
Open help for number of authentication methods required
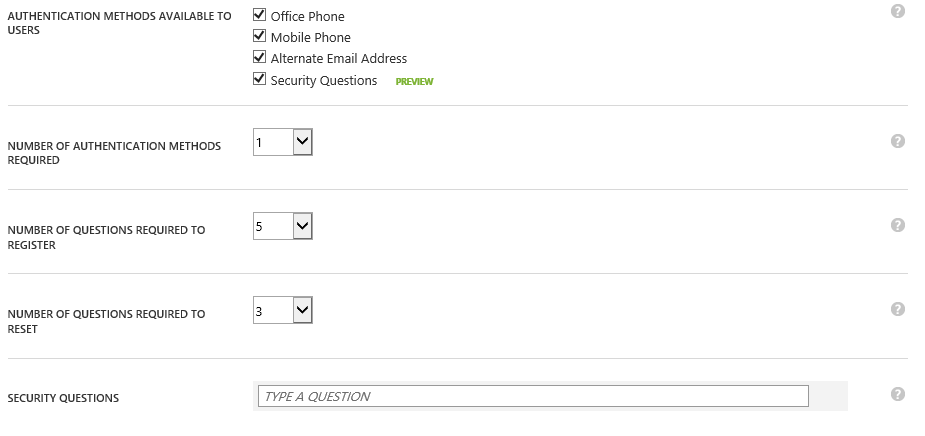point(897,141)
